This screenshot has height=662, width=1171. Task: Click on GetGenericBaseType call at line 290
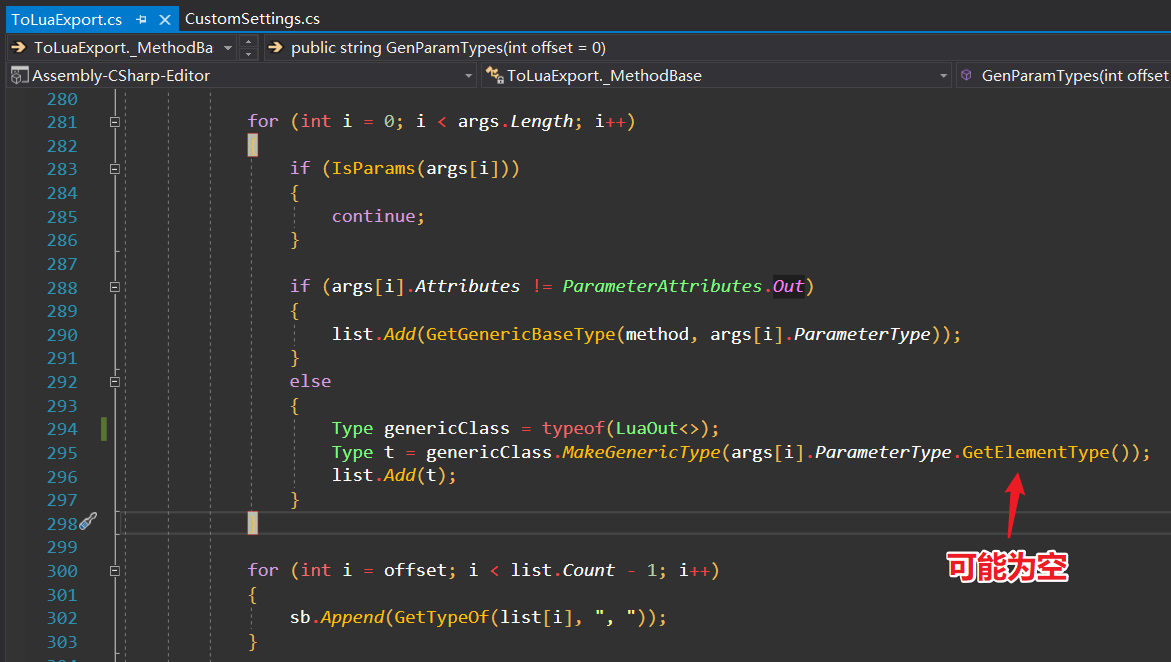[x=521, y=334]
